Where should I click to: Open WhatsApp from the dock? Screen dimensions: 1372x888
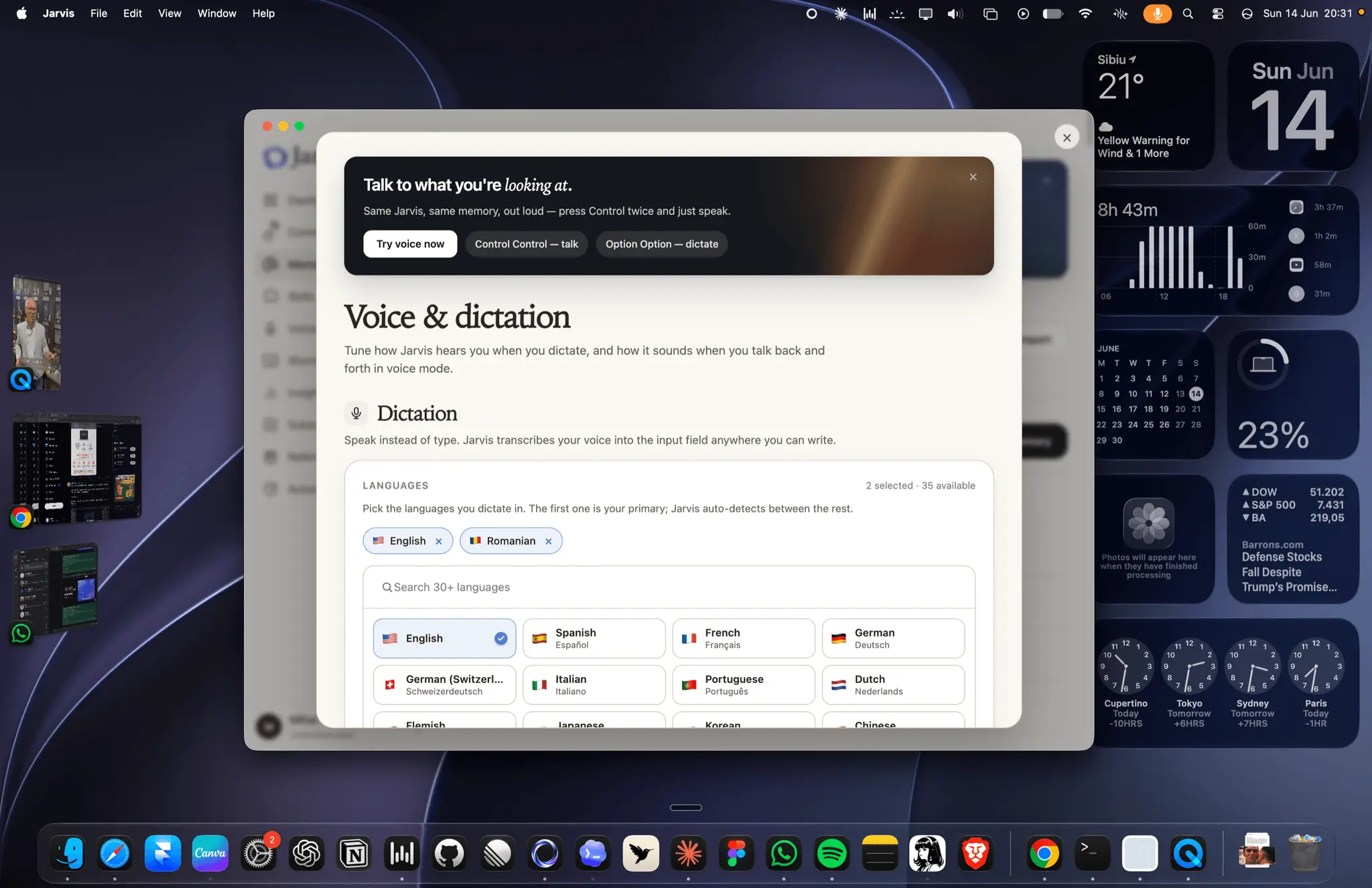tap(784, 853)
